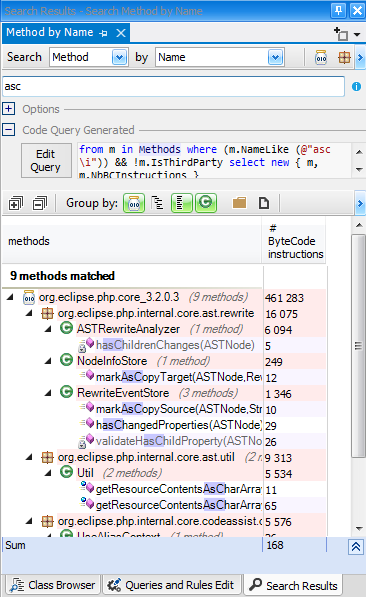
Task: Select getResourceContentsAsCharArray row with 11 instructions
Action: [x=179, y=489]
